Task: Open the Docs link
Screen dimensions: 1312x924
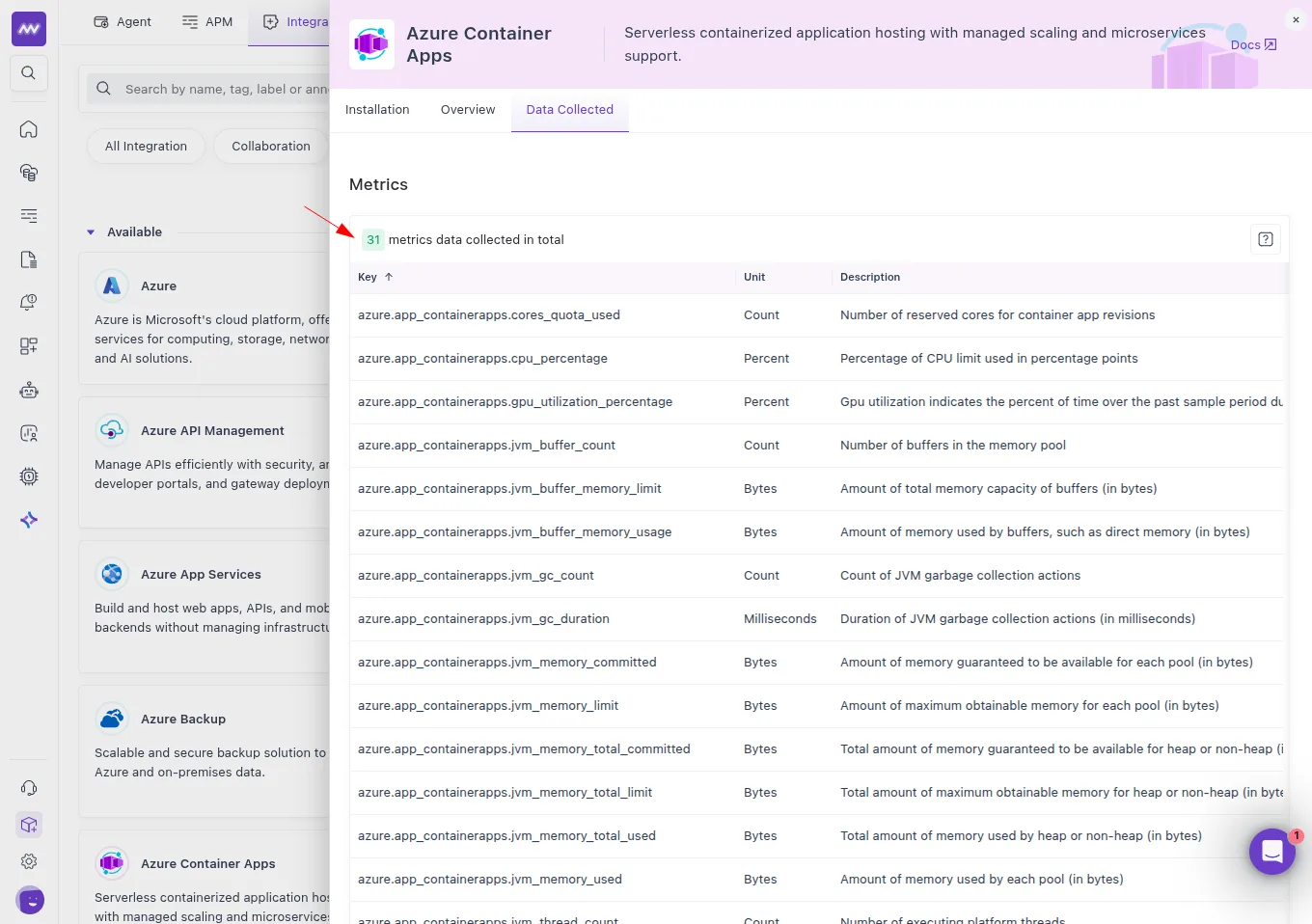Action: pyautogui.click(x=1253, y=44)
